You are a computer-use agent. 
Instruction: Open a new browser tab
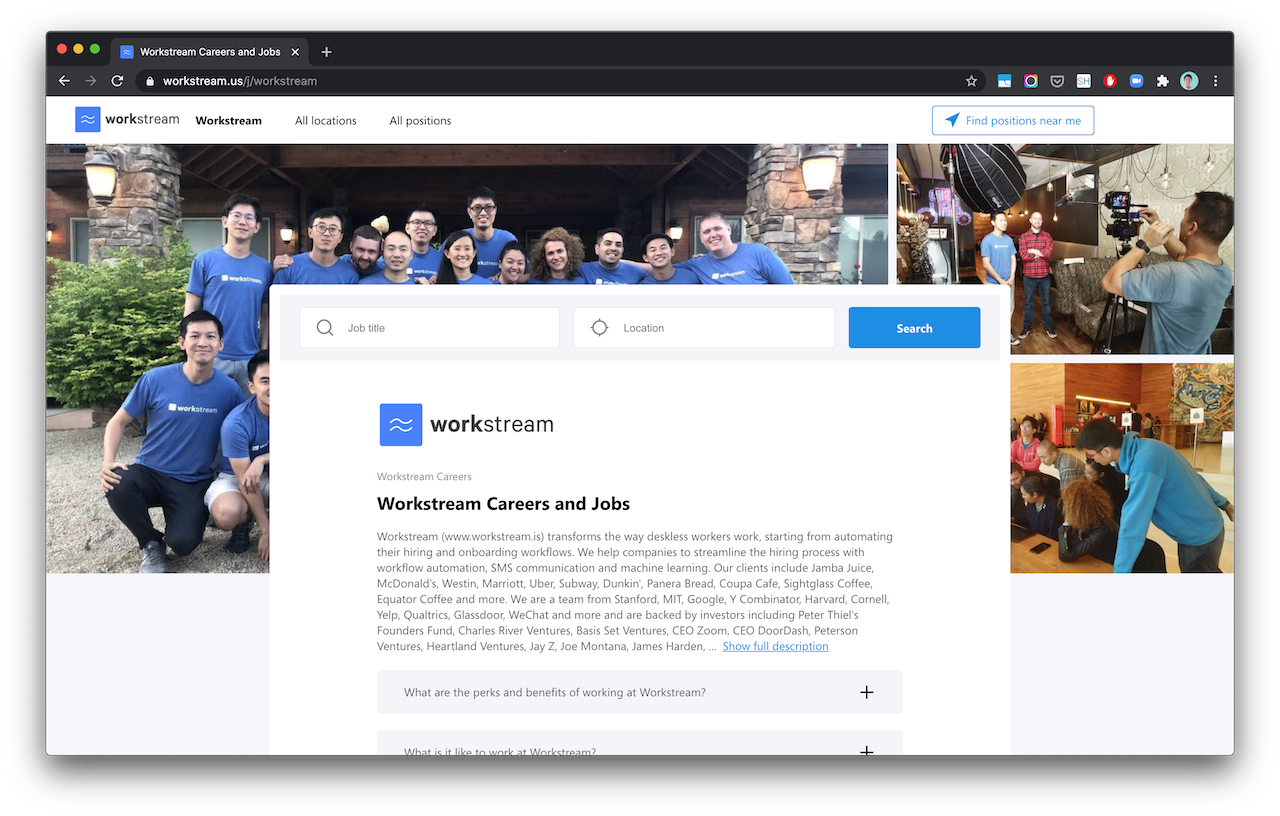(326, 52)
